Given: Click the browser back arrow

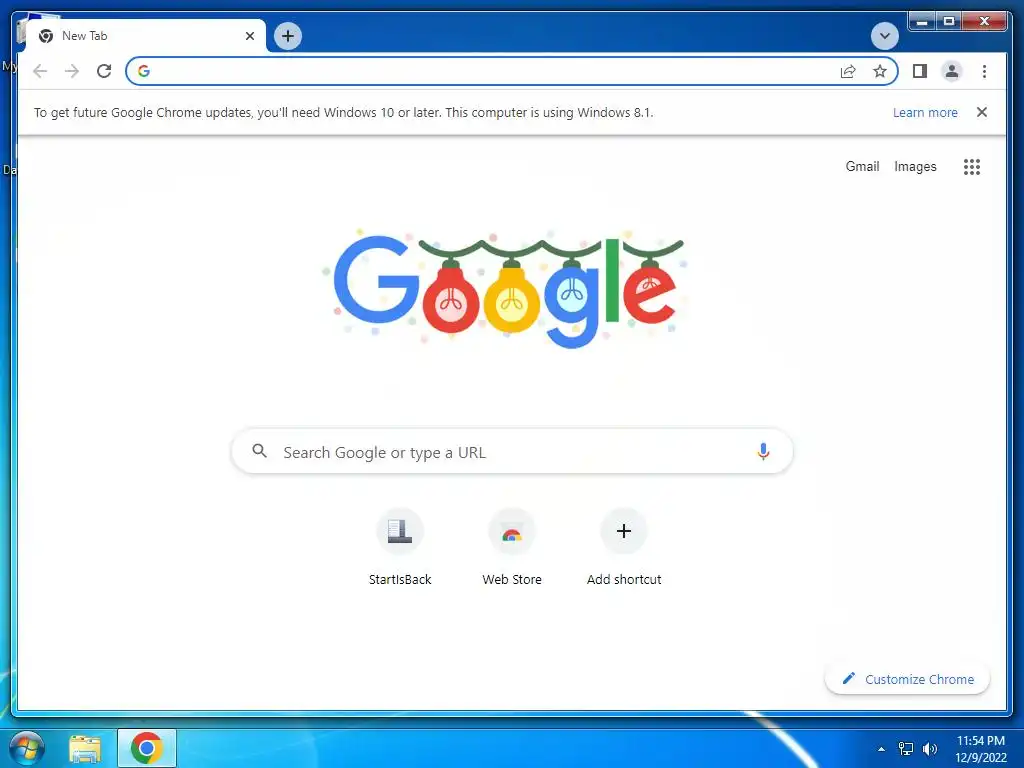Looking at the screenshot, I should tap(40, 71).
